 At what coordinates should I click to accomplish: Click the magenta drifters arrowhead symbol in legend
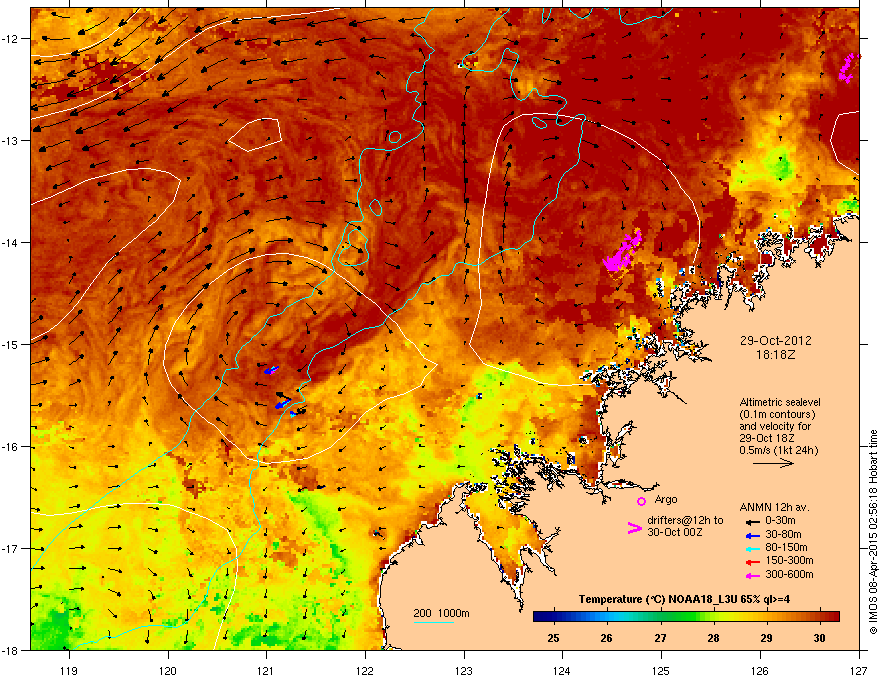[634, 528]
